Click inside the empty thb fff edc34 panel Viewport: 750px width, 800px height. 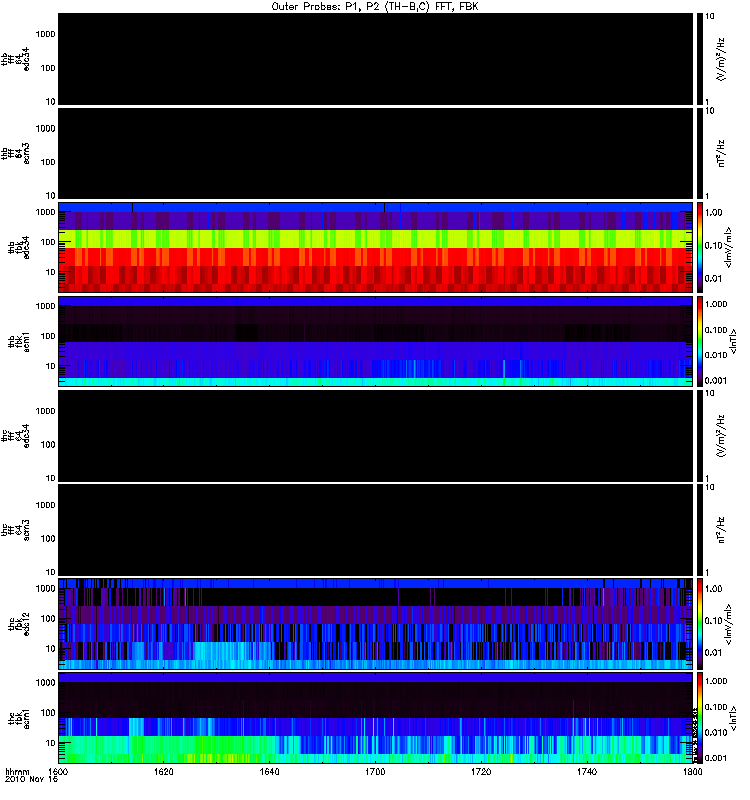pyautogui.click(x=375, y=59)
